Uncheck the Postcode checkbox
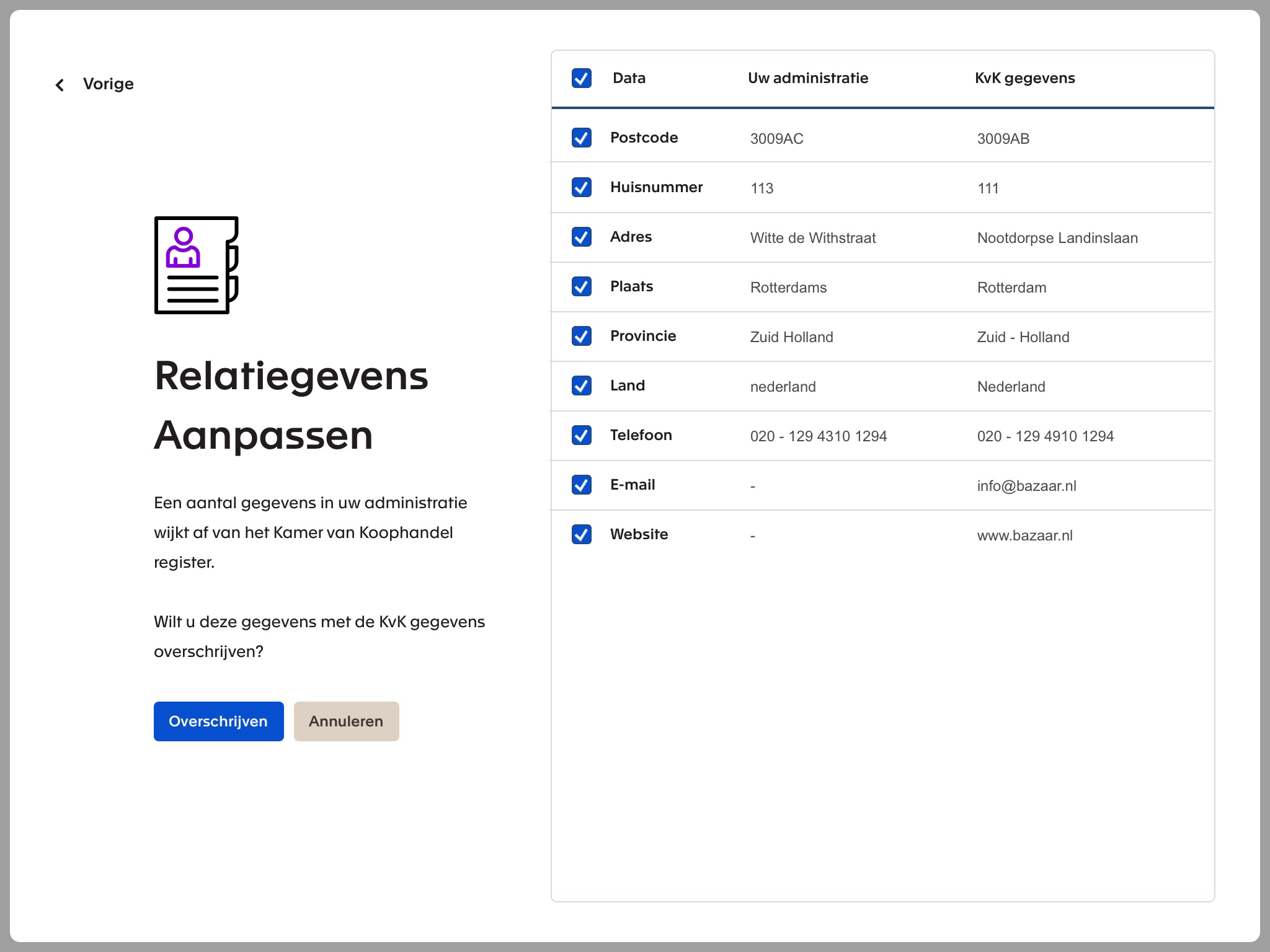 tap(581, 138)
